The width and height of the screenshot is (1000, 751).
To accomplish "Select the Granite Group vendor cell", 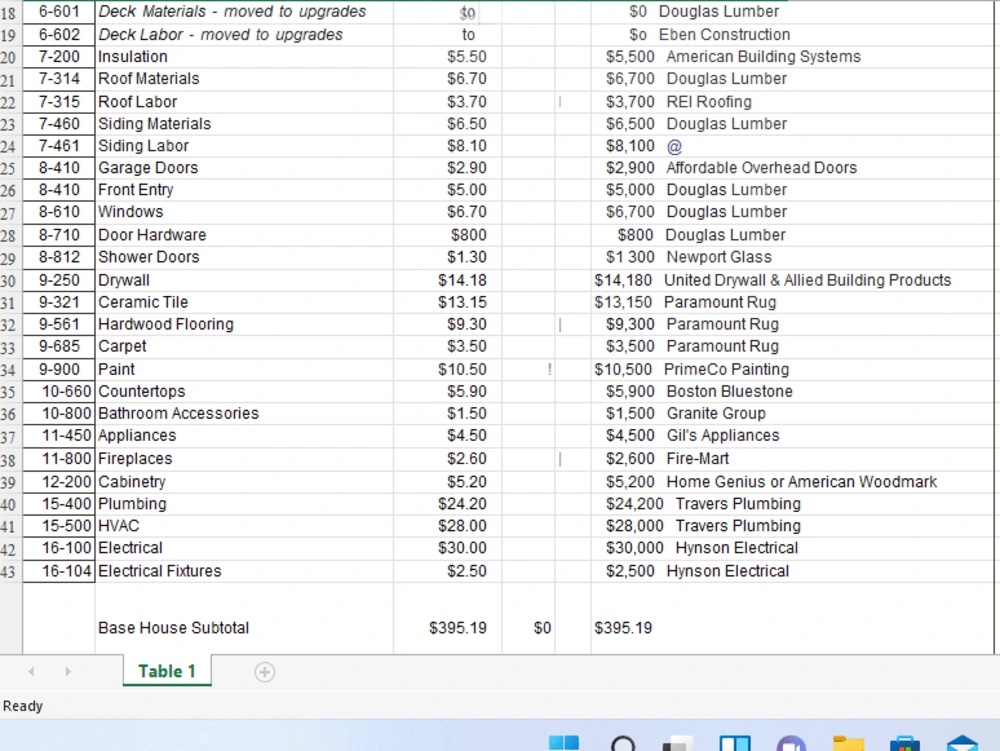I will [x=716, y=414].
